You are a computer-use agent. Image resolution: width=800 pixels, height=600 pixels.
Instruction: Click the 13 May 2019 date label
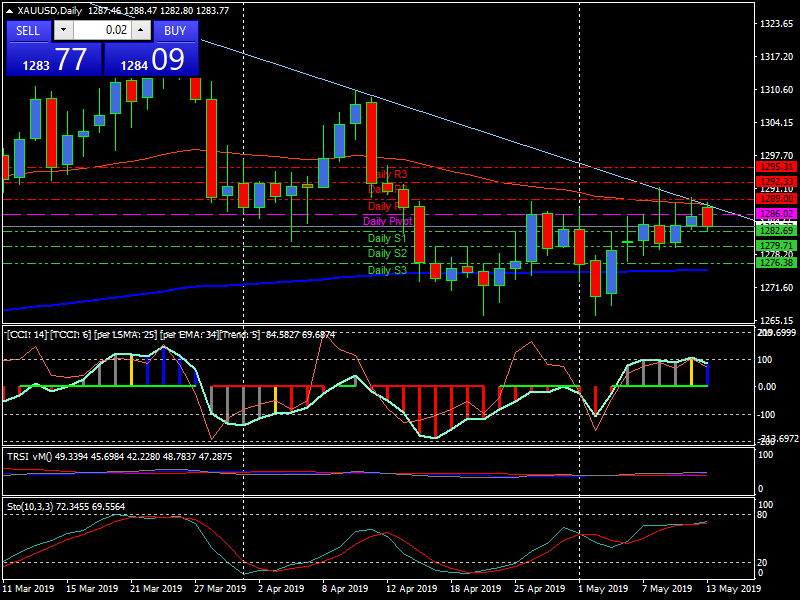pos(731,589)
